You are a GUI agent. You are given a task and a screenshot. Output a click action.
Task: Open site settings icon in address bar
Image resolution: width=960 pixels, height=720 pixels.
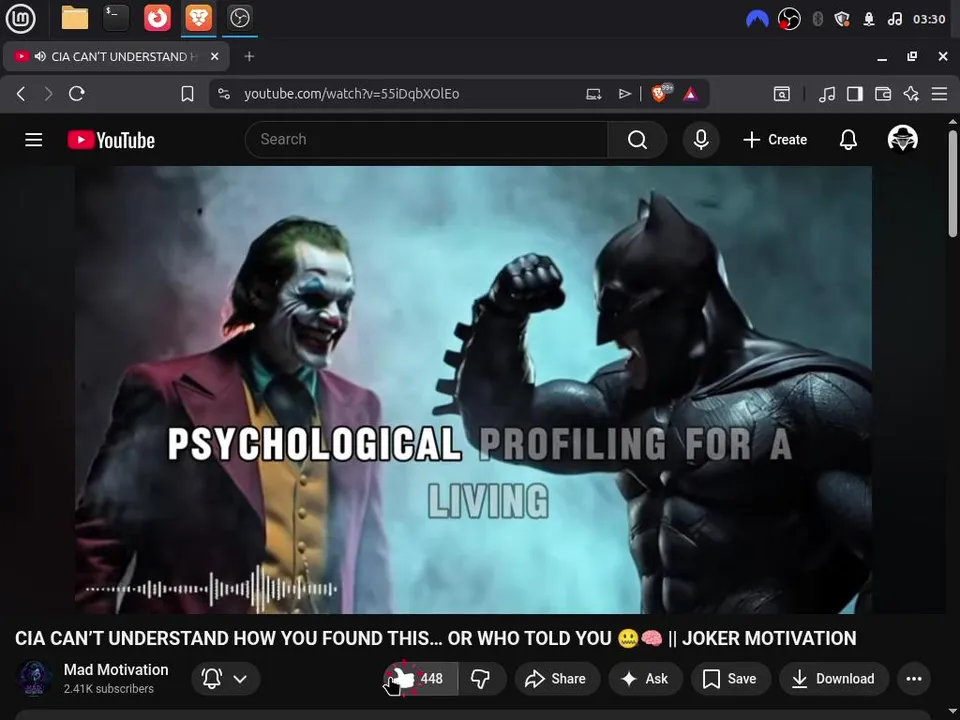224,94
